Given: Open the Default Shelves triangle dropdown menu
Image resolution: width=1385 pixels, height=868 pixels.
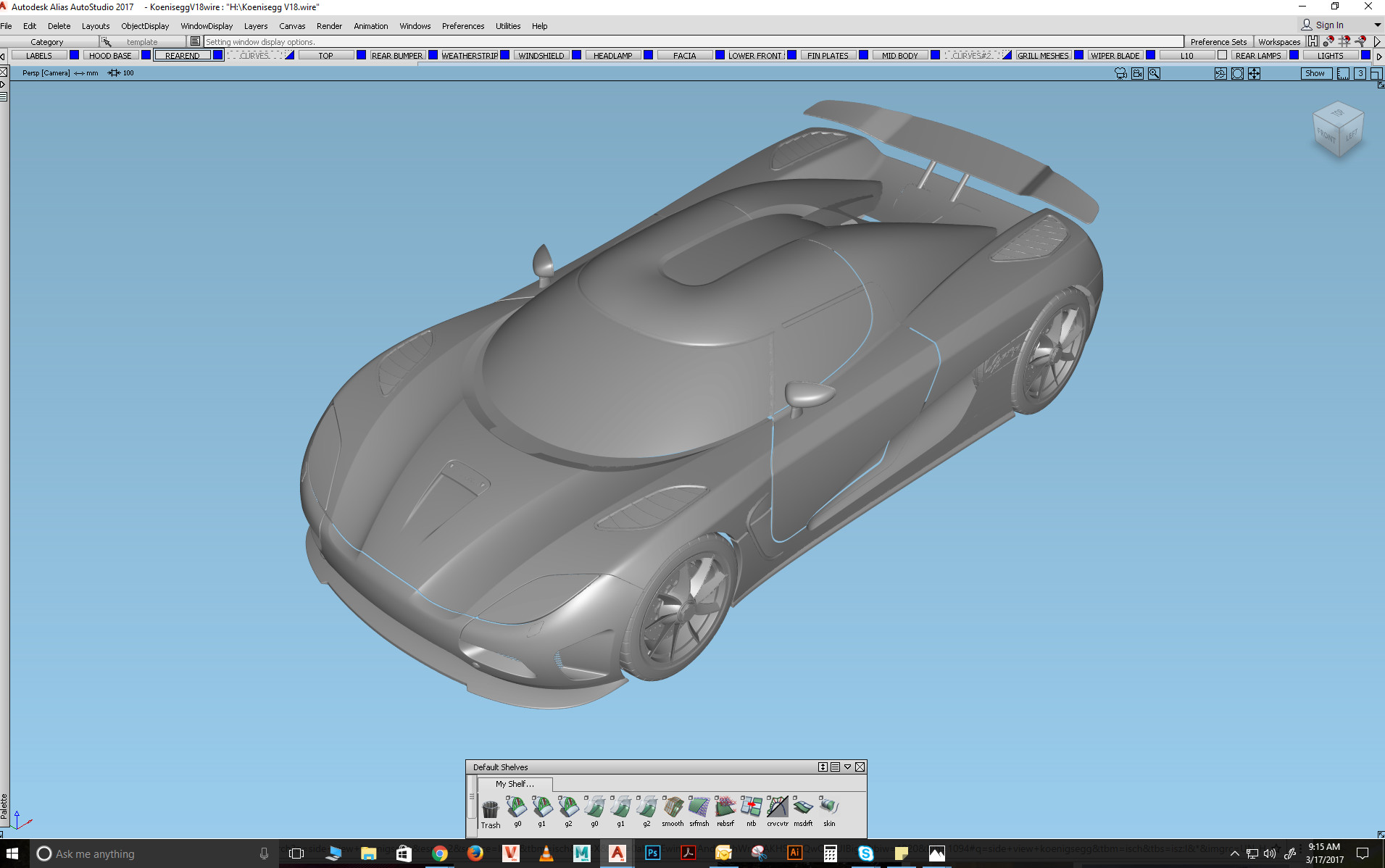Looking at the screenshot, I should [x=847, y=767].
